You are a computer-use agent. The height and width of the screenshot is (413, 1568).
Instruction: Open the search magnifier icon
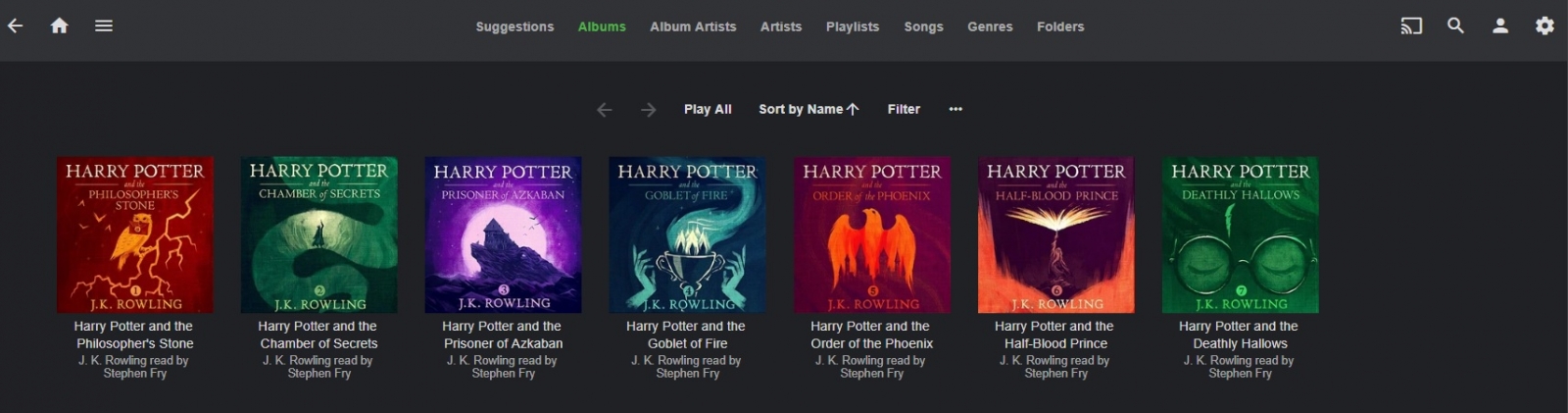1455,26
